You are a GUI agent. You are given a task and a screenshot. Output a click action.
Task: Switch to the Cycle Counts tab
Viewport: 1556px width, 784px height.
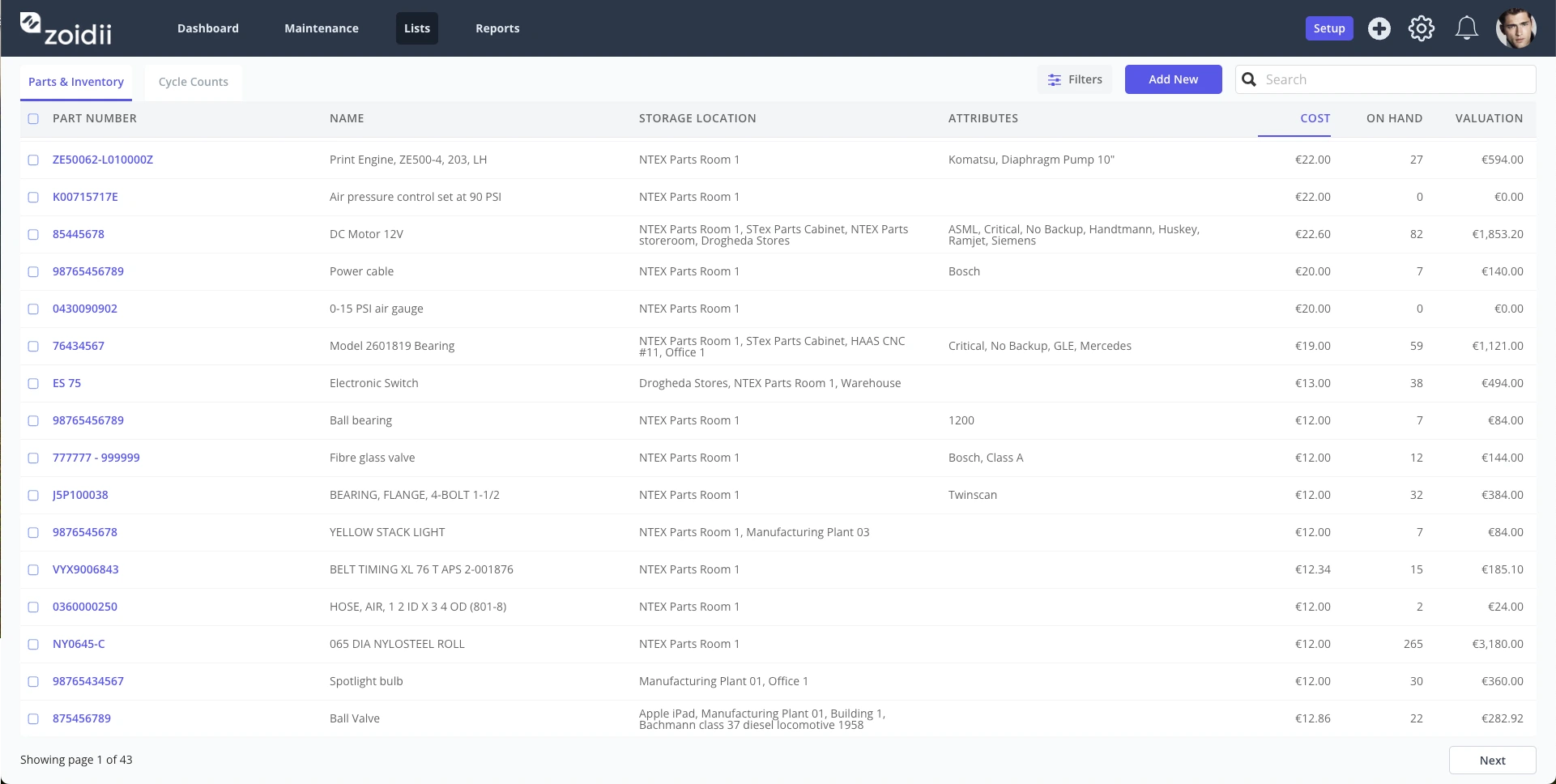194,82
